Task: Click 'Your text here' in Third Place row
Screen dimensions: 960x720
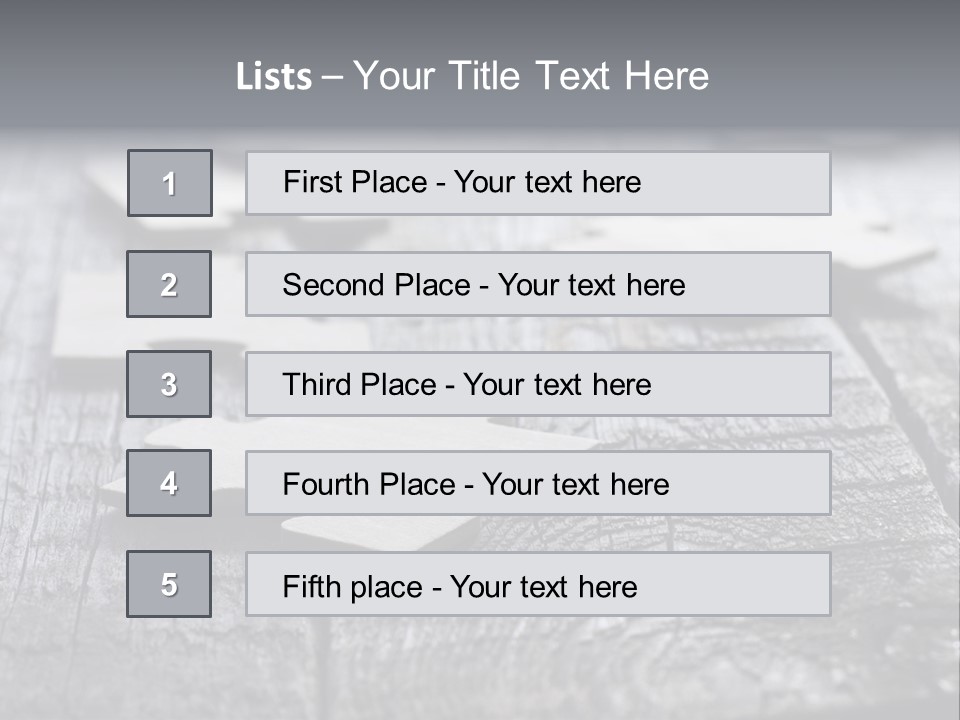Action: pyautogui.click(x=557, y=385)
